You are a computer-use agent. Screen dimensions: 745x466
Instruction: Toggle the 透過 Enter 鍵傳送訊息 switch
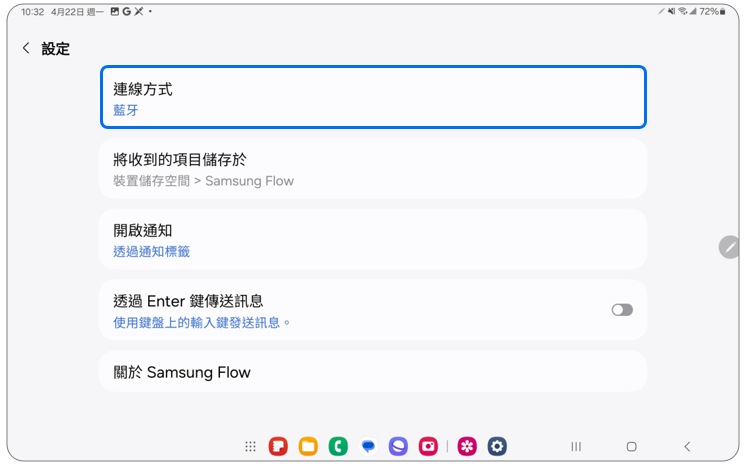(622, 310)
